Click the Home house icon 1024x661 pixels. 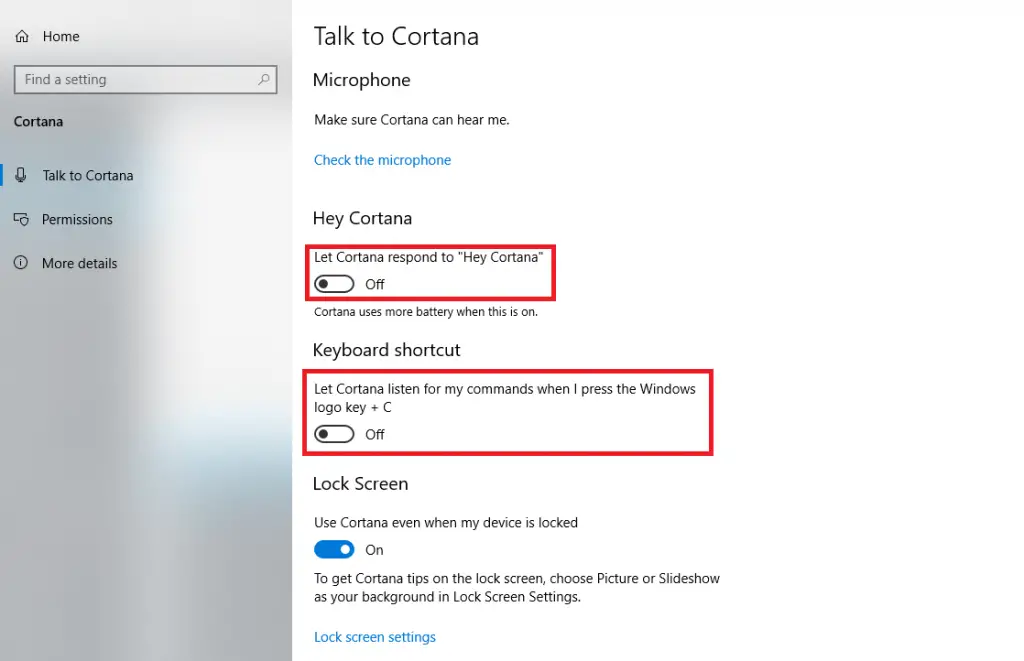(22, 37)
